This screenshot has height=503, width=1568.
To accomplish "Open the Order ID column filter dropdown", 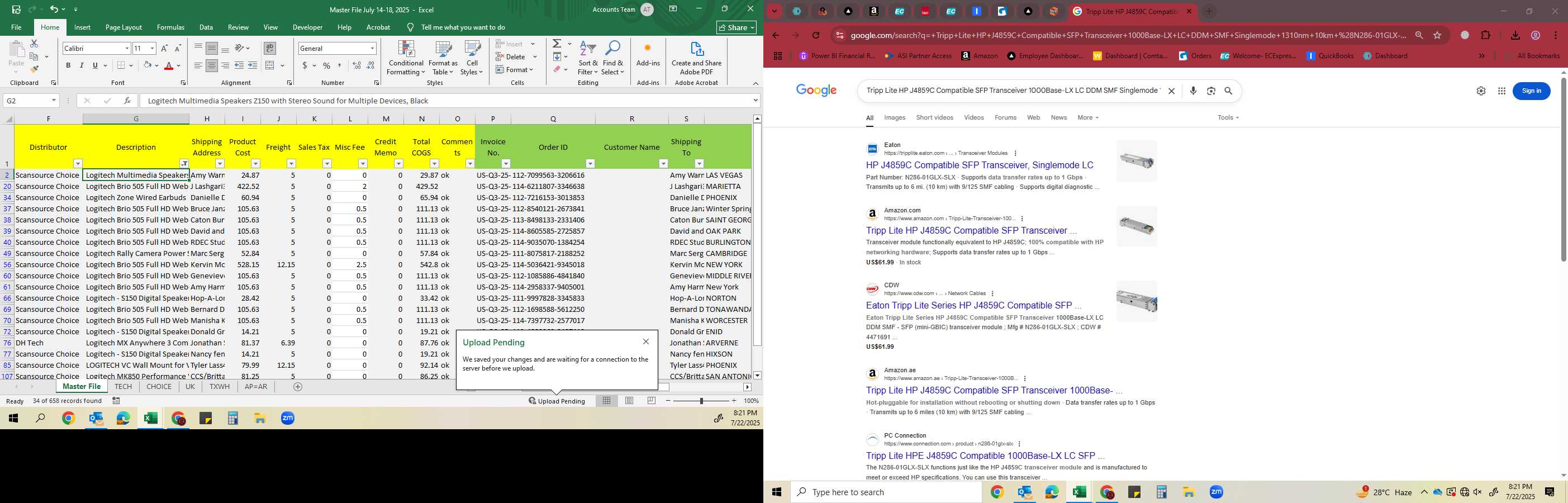I will pos(590,163).
